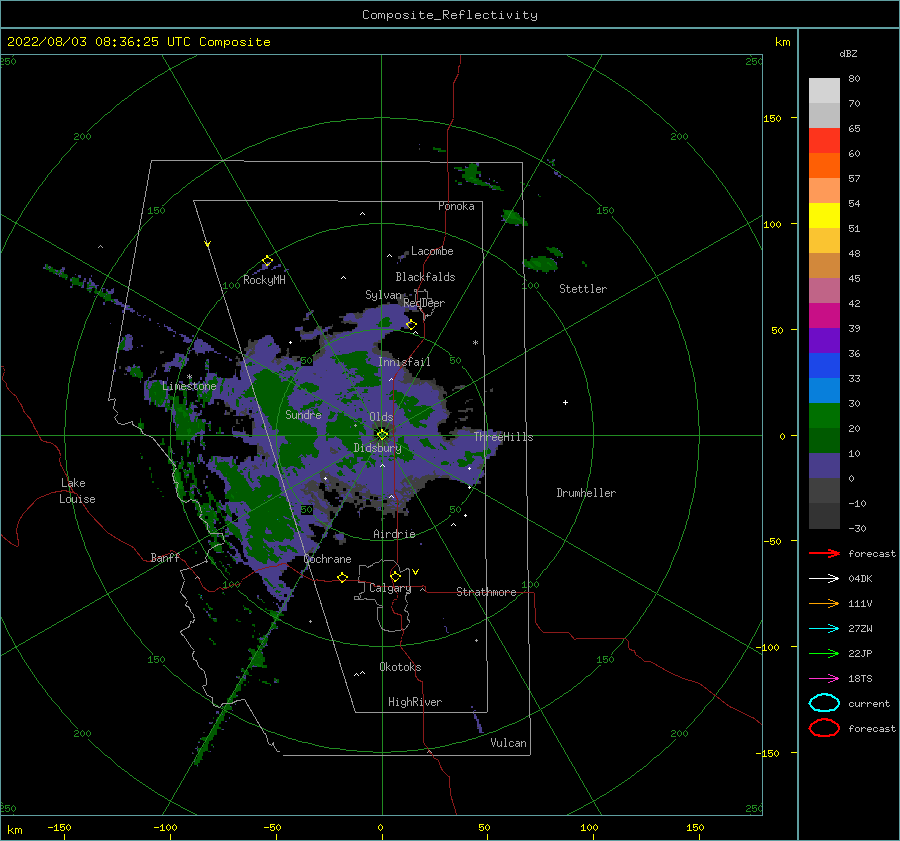Click the Lacombe city label
Image resolution: width=900 pixels, height=841 pixels.
pyautogui.click(x=432, y=251)
